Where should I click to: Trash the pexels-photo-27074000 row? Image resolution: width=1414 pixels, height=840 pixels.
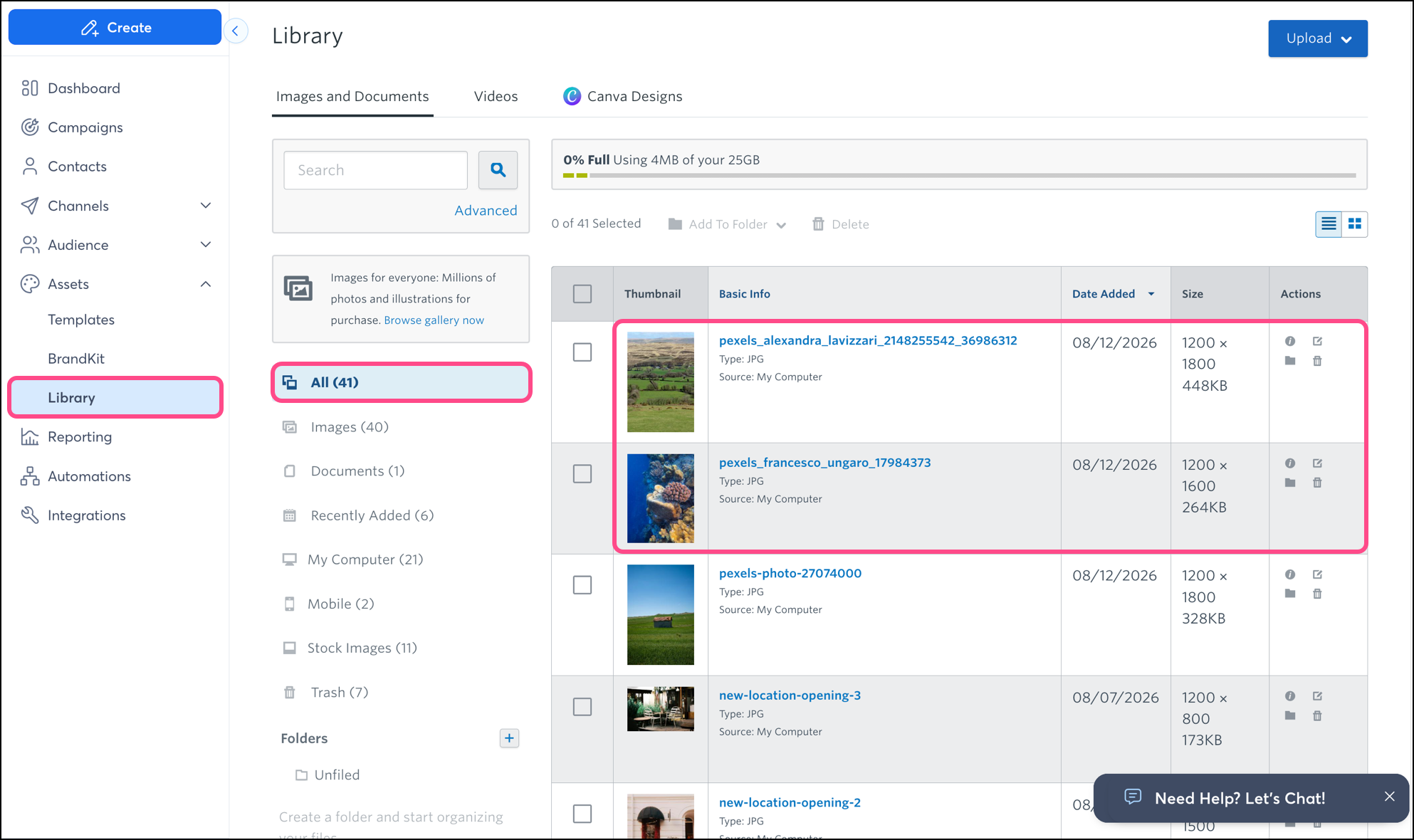(x=1317, y=594)
